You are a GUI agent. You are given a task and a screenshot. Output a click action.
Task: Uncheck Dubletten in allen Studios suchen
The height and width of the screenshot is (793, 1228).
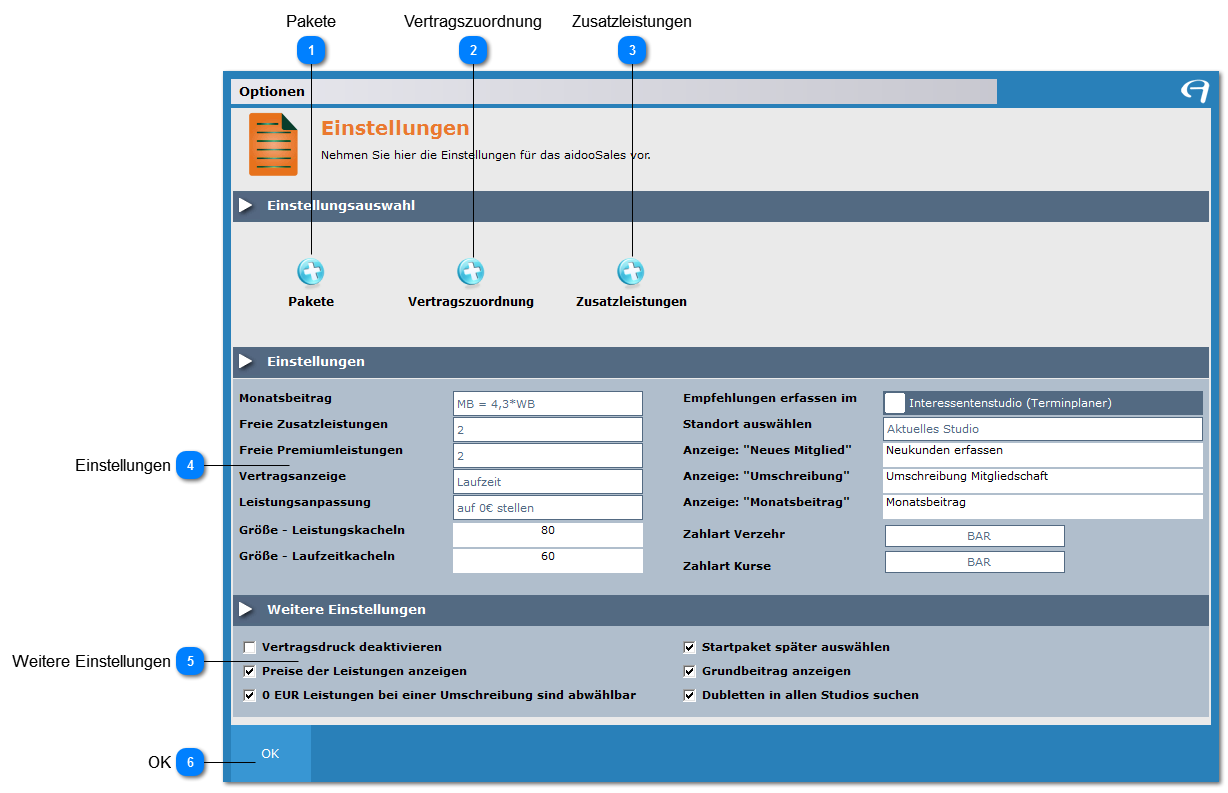[x=689, y=696]
